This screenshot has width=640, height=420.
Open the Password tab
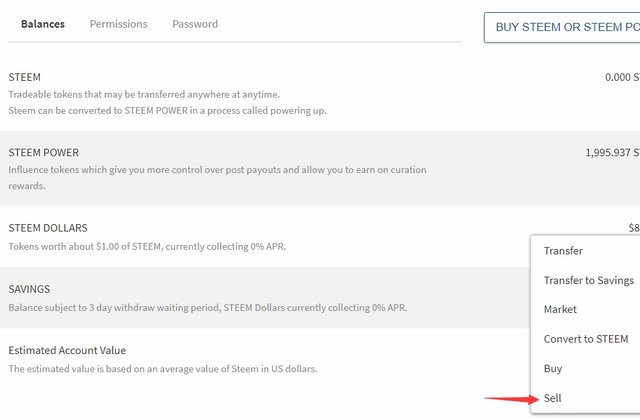click(195, 24)
